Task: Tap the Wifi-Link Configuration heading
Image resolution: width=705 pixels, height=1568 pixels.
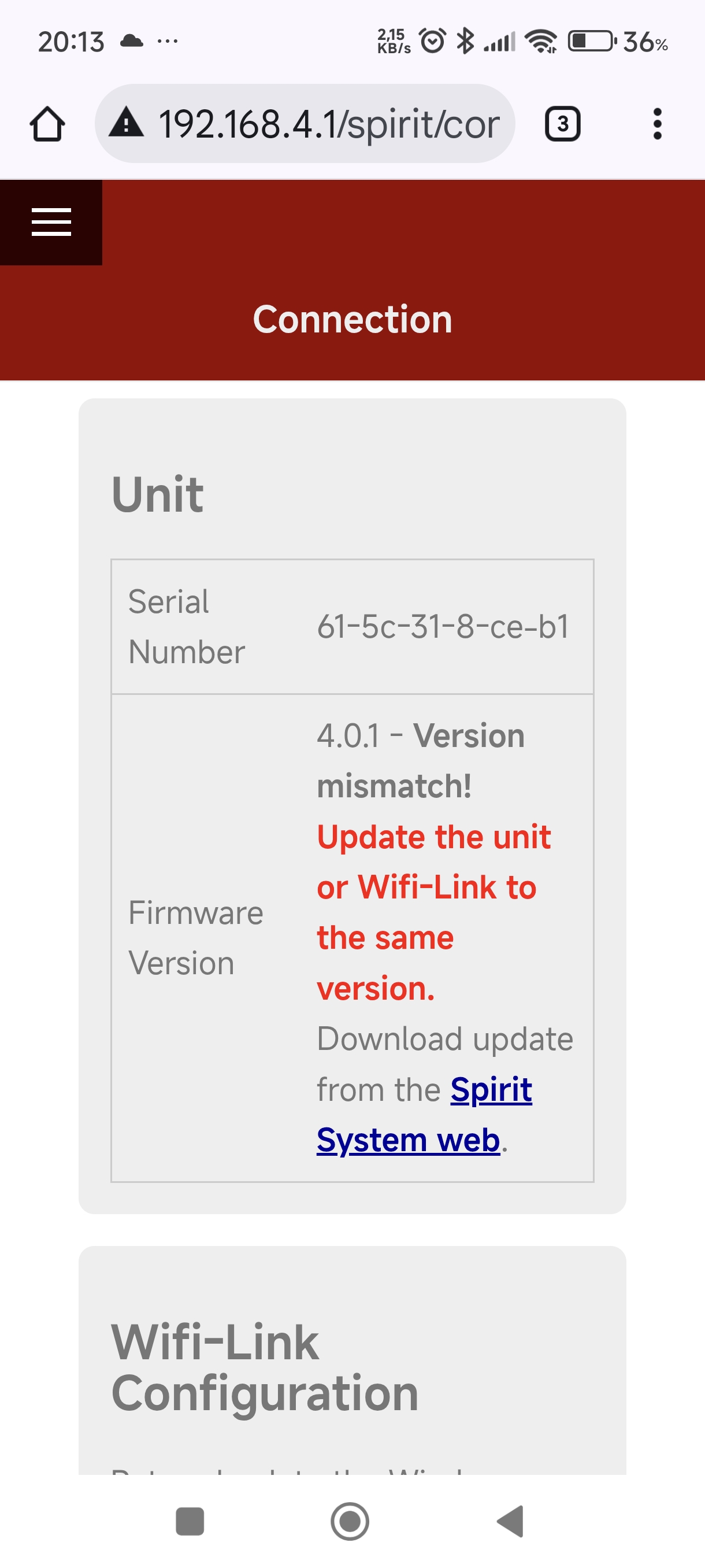Action: coord(265,1367)
